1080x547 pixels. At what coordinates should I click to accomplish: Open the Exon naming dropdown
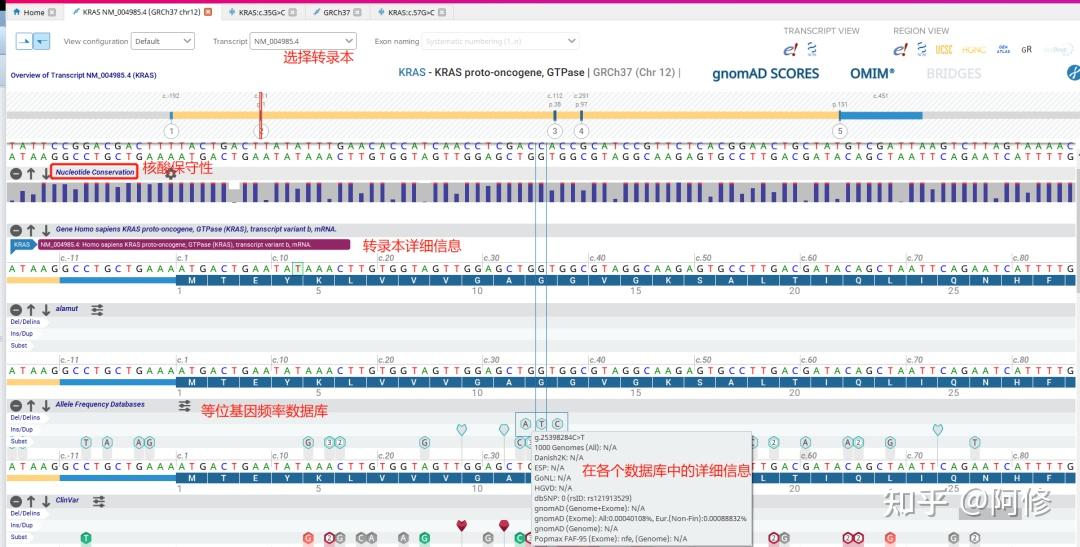click(500, 41)
